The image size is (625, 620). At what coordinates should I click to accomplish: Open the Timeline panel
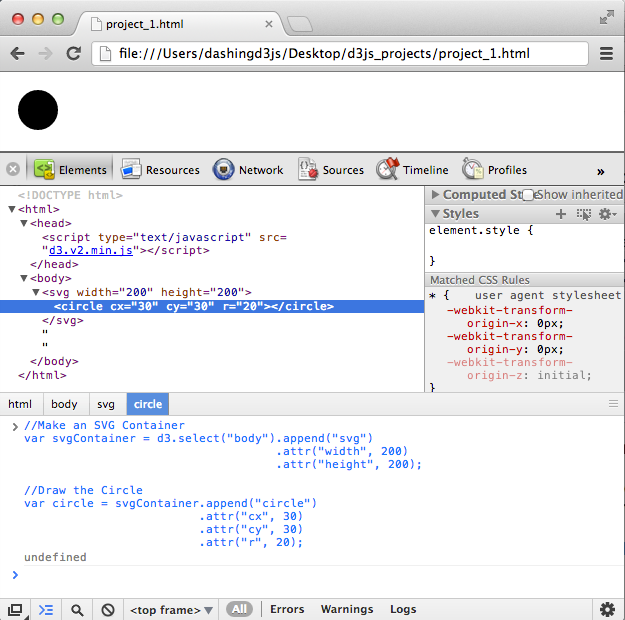pos(413,170)
